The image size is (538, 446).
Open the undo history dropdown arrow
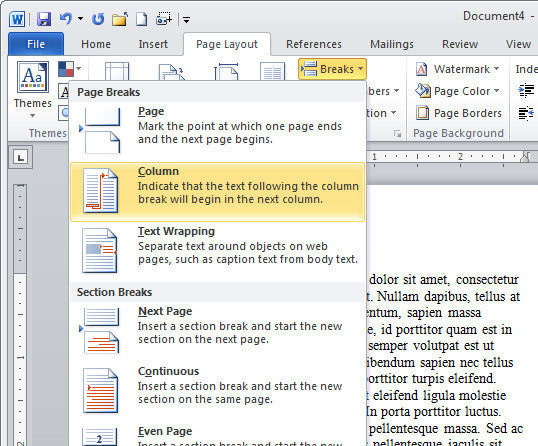80,19
